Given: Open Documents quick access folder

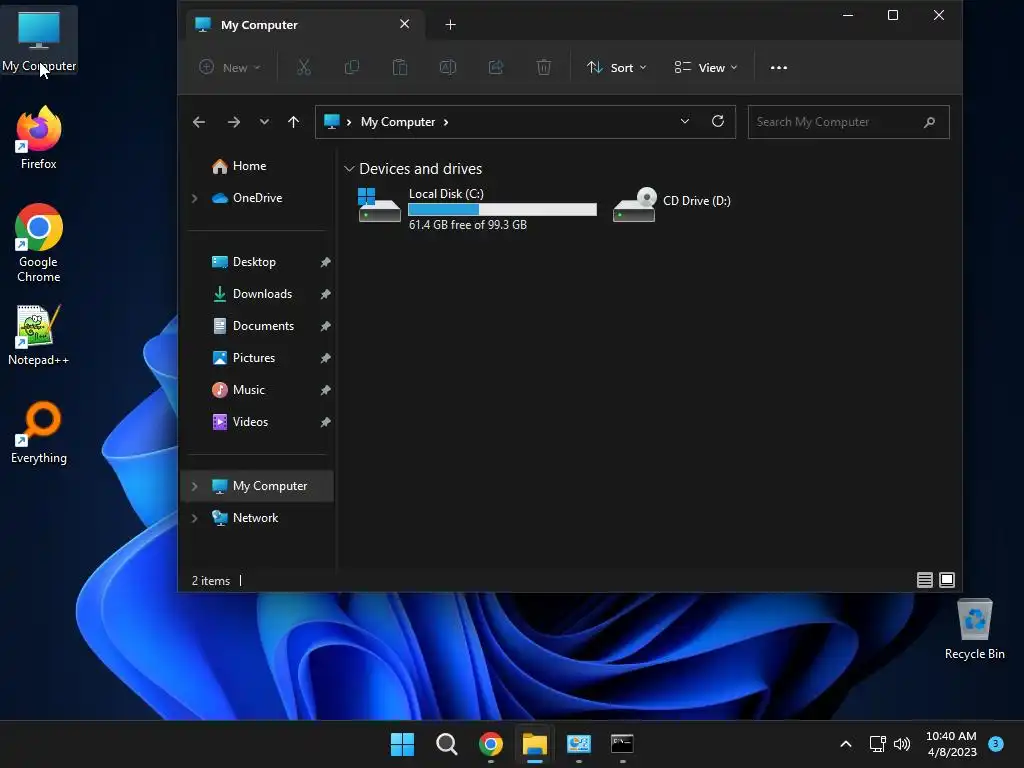Looking at the screenshot, I should [254, 326].
